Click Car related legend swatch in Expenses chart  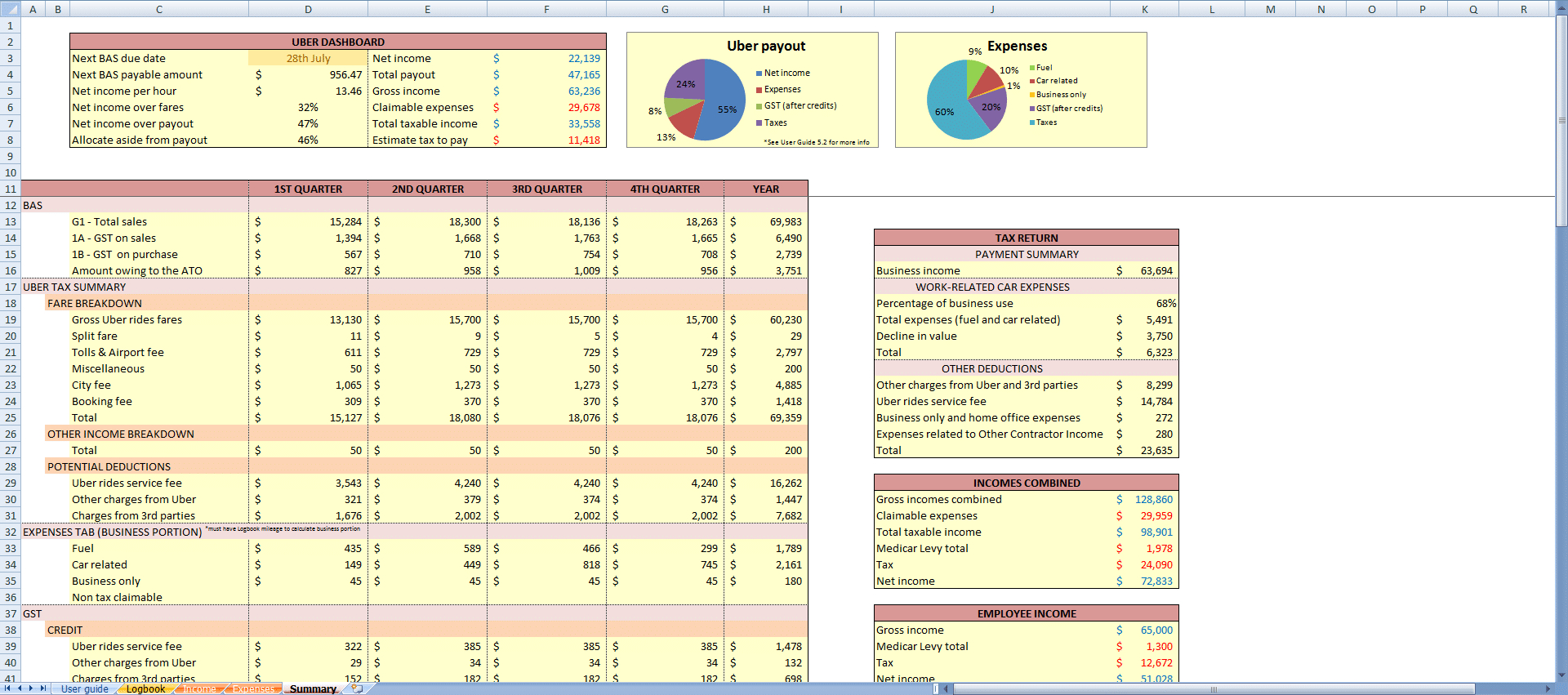[x=1032, y=81]
